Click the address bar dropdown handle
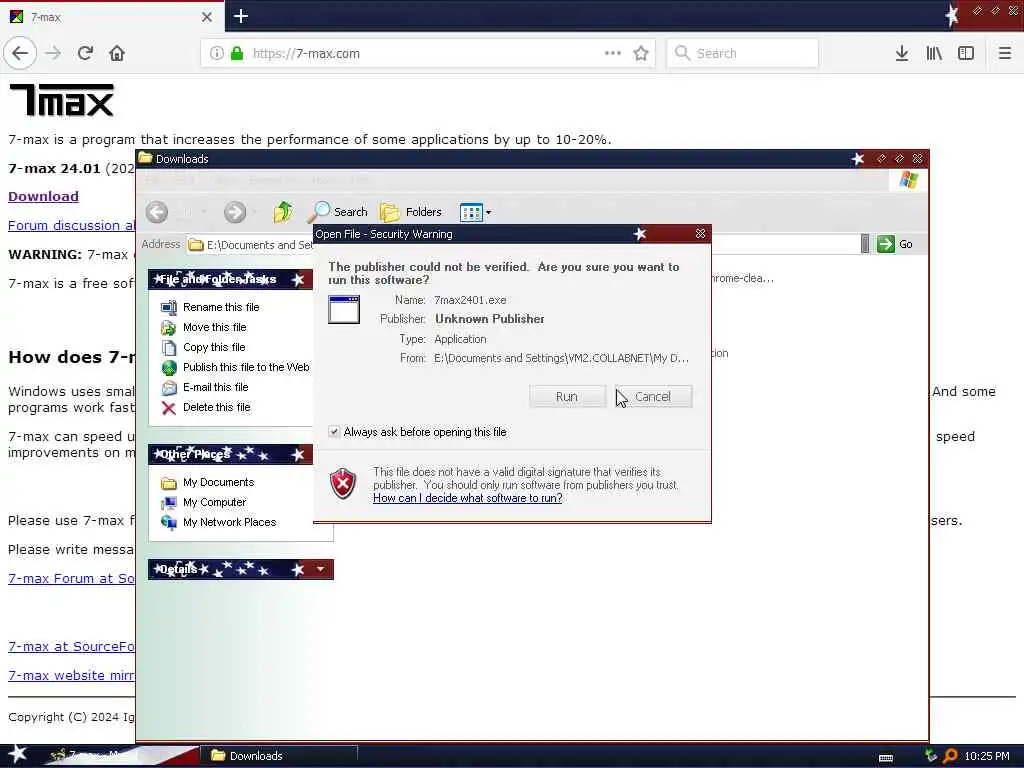 865,244
